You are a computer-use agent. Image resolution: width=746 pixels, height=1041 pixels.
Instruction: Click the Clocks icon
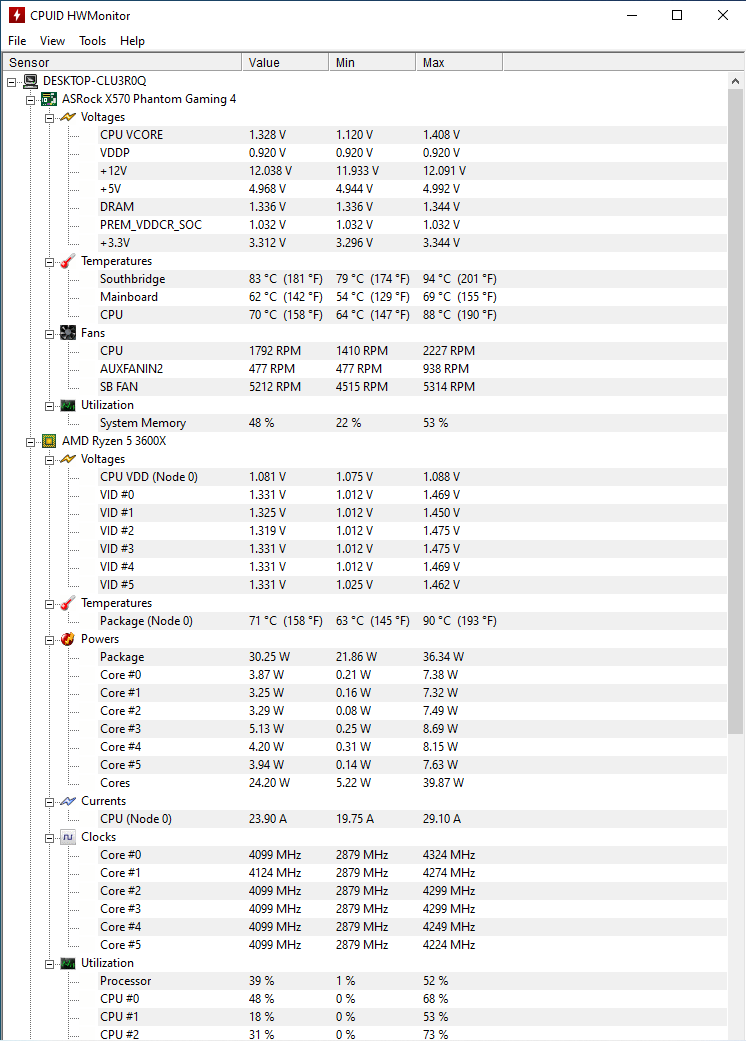pyautogui.click(x=67, y=837)
